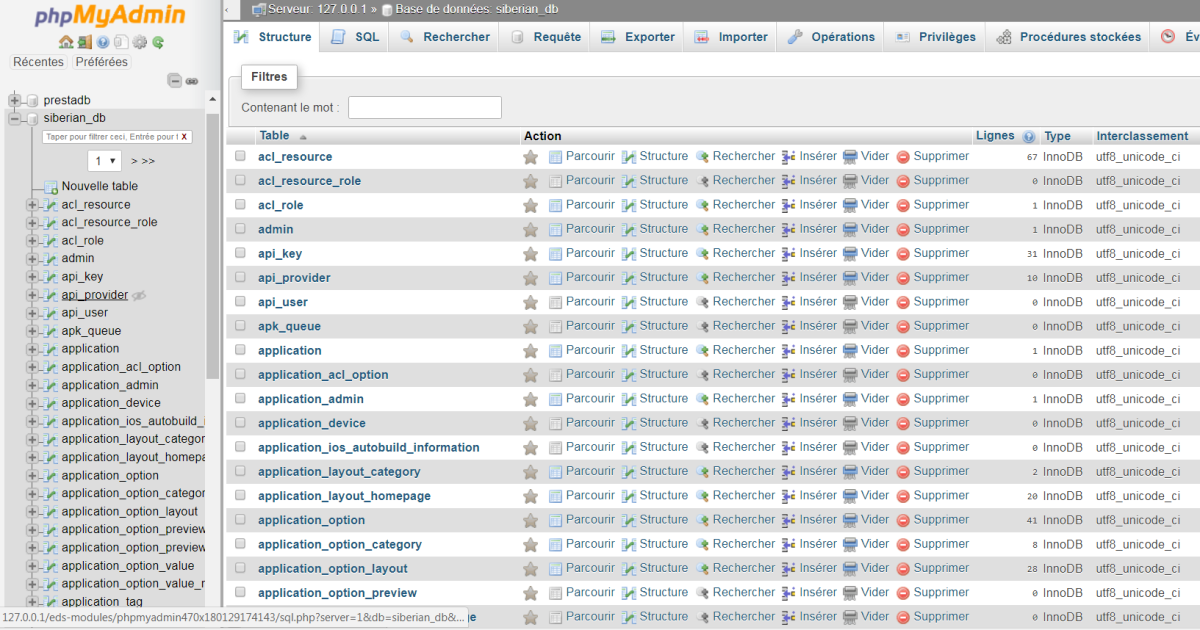Tick application_option_preview checkbox

(x=240, y=592)
